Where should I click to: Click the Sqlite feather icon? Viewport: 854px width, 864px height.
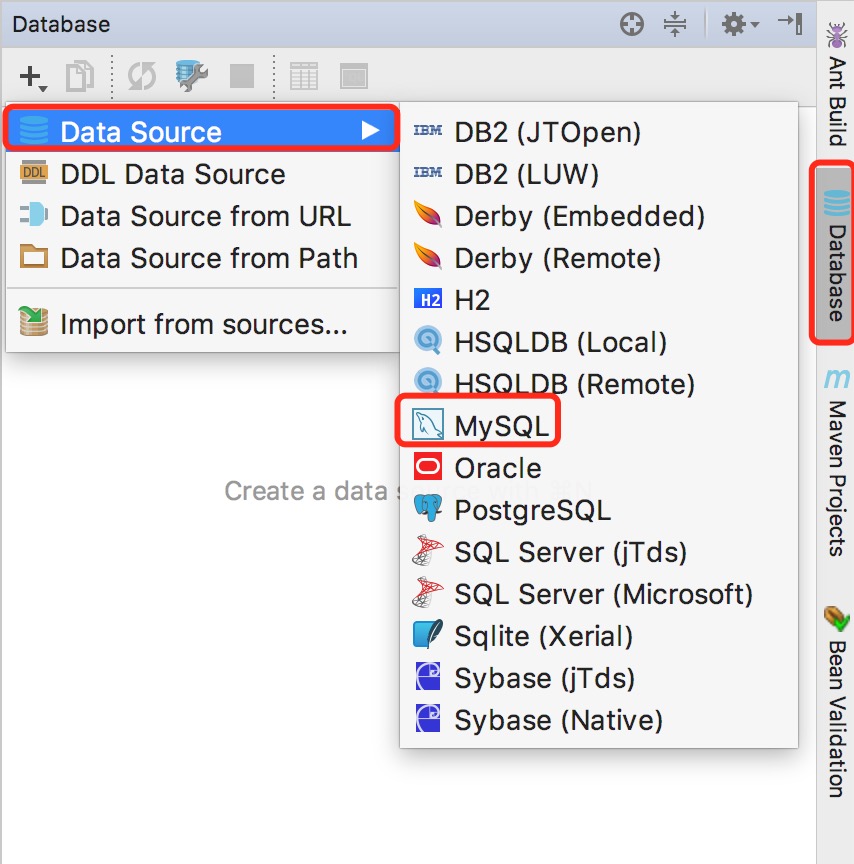click(428, 634)
